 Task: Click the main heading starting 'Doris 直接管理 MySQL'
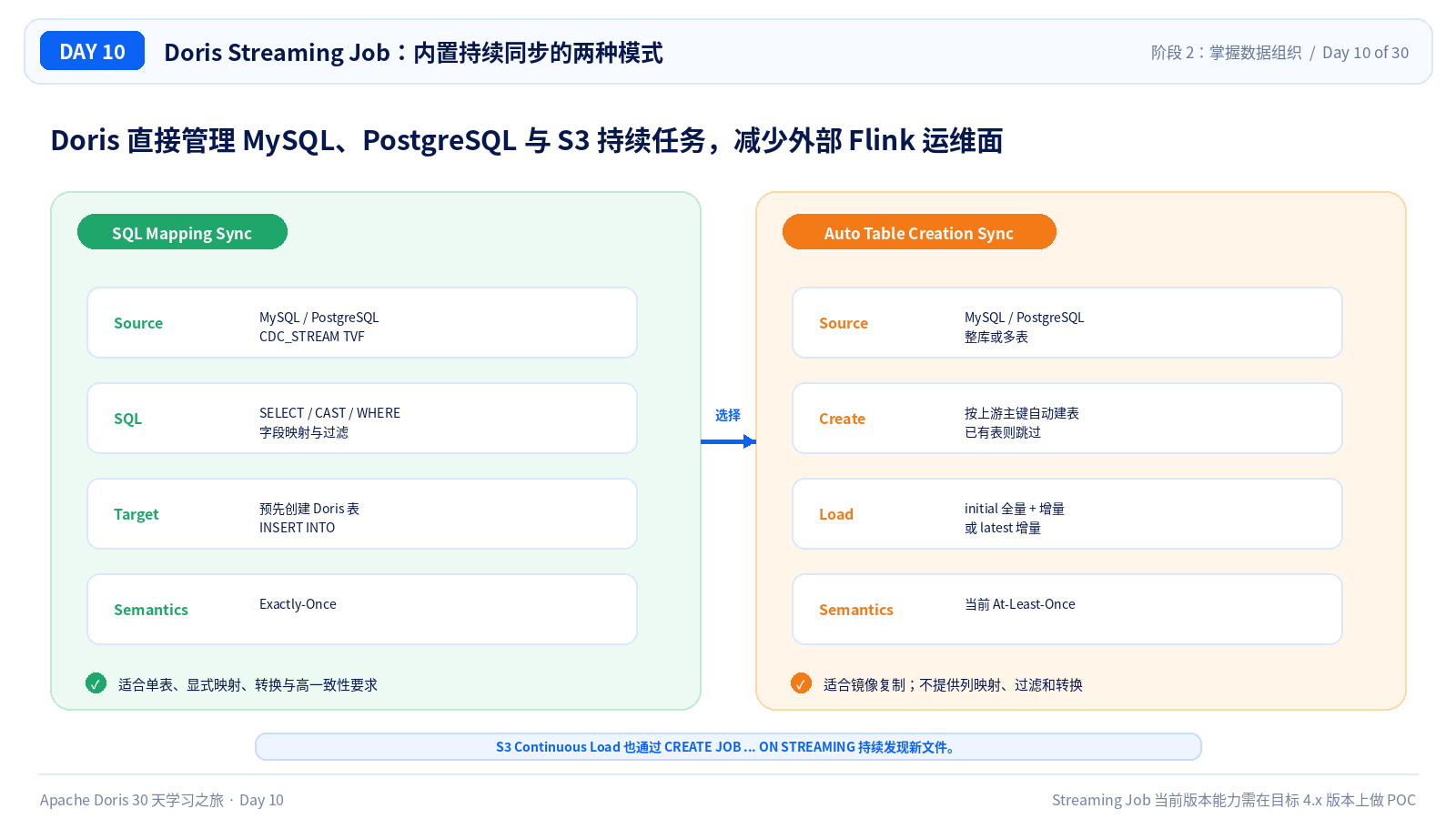coord(527,140)
